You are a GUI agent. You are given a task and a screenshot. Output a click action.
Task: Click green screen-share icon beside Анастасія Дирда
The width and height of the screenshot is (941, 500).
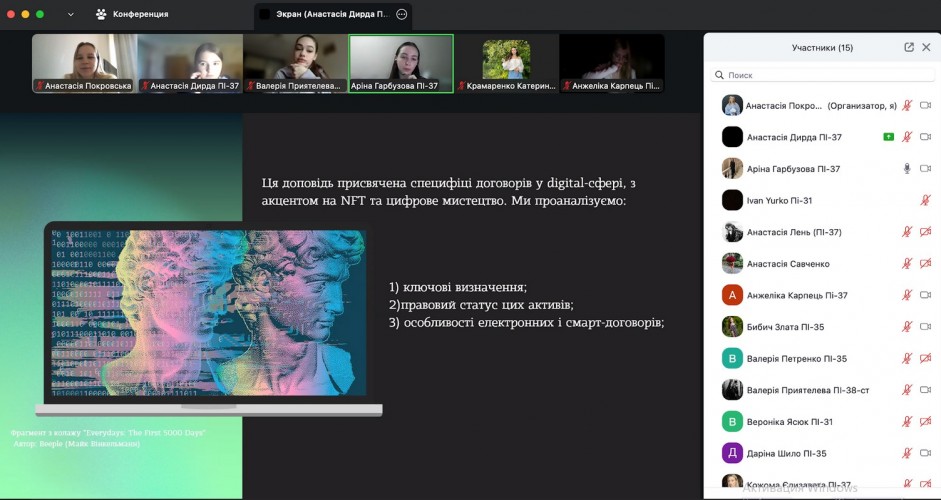coord(888,137)
